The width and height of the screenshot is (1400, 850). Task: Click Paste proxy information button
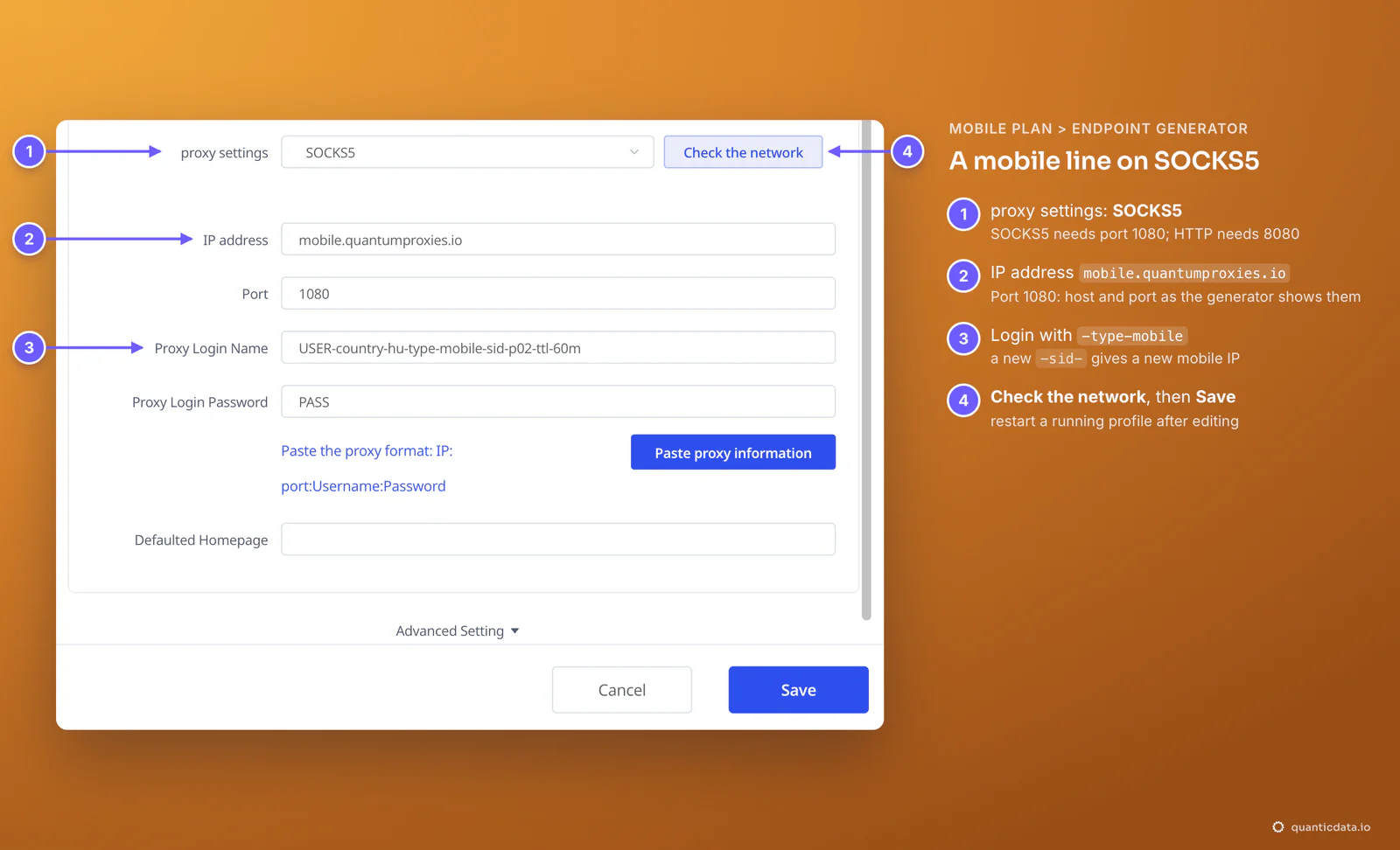(x=733, y=452)
